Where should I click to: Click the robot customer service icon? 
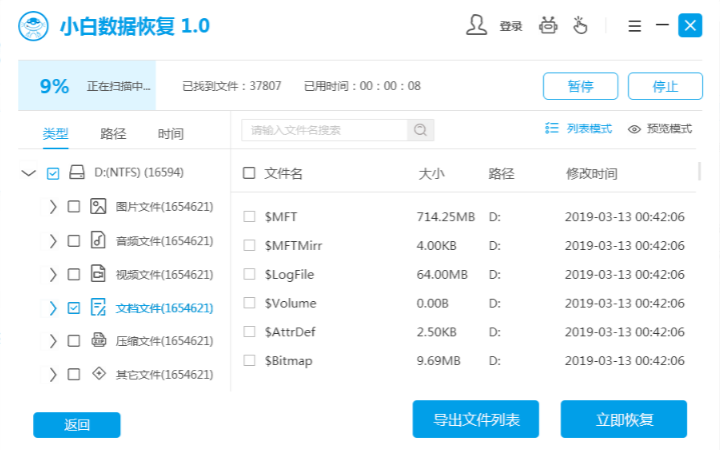[x=548, y=25]
